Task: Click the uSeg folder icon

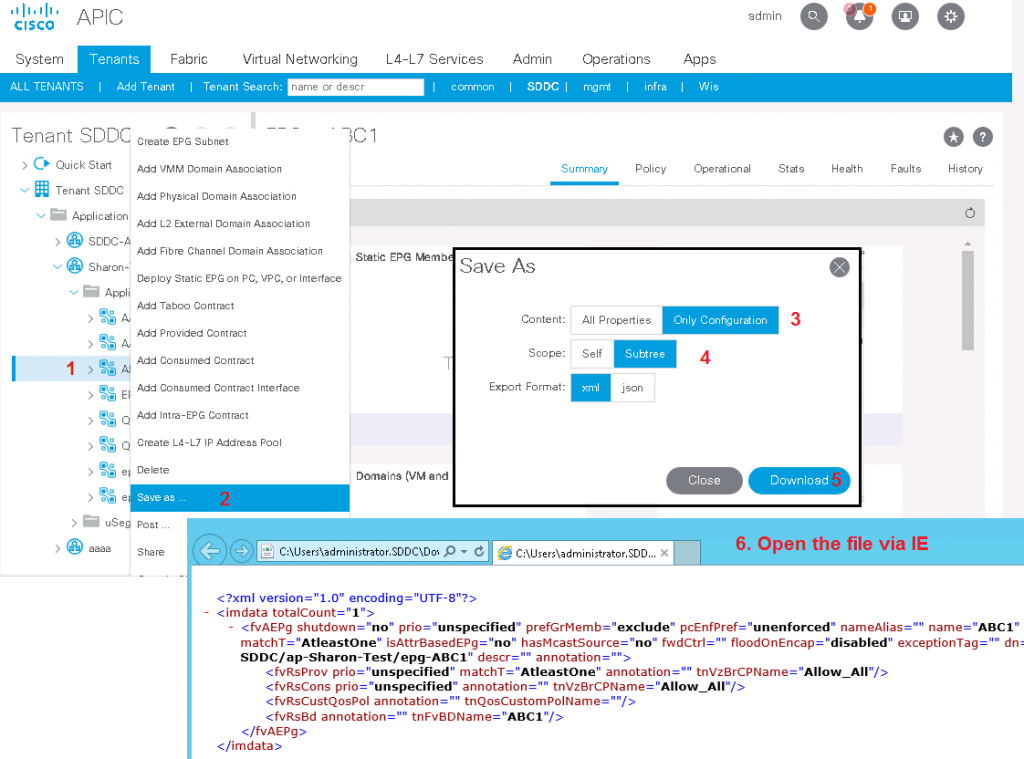Action: (x=91, y=521)
